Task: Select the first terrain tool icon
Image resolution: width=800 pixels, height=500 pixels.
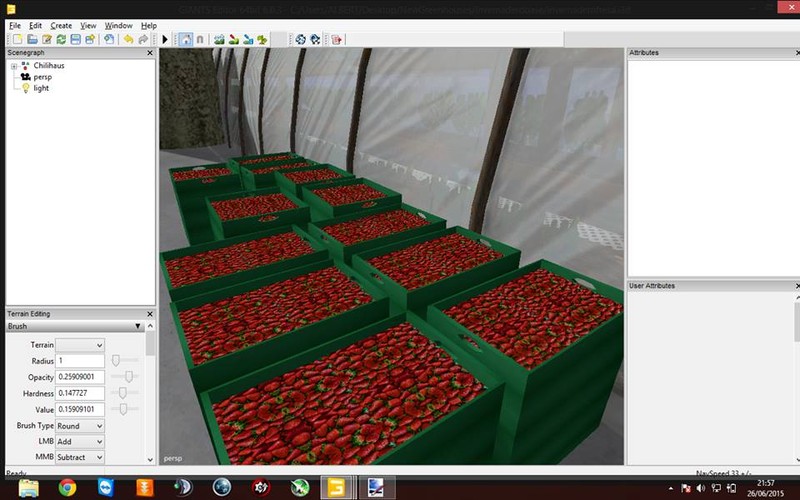Action: click(219, 39)
